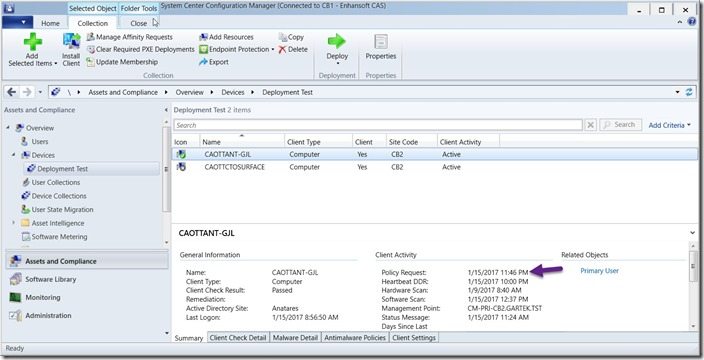704x360 pixels.
Task: Click Overview in the breadcrumb path
Action: click(x=189, y=92)
